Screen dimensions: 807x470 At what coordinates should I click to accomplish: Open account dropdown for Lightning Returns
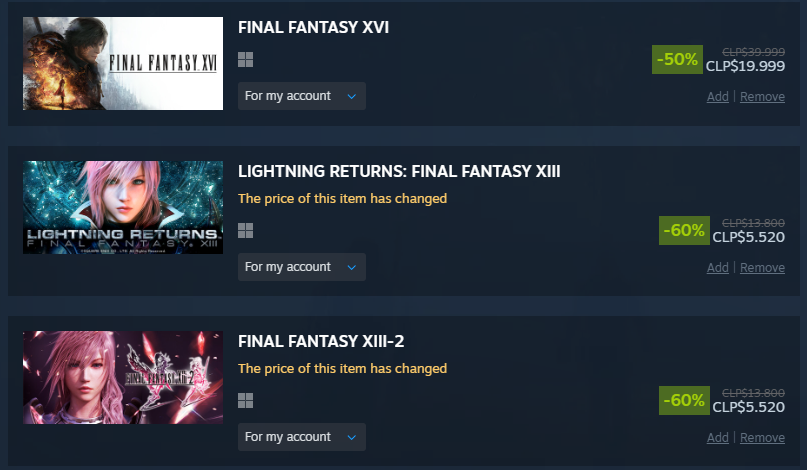point(302,267)
